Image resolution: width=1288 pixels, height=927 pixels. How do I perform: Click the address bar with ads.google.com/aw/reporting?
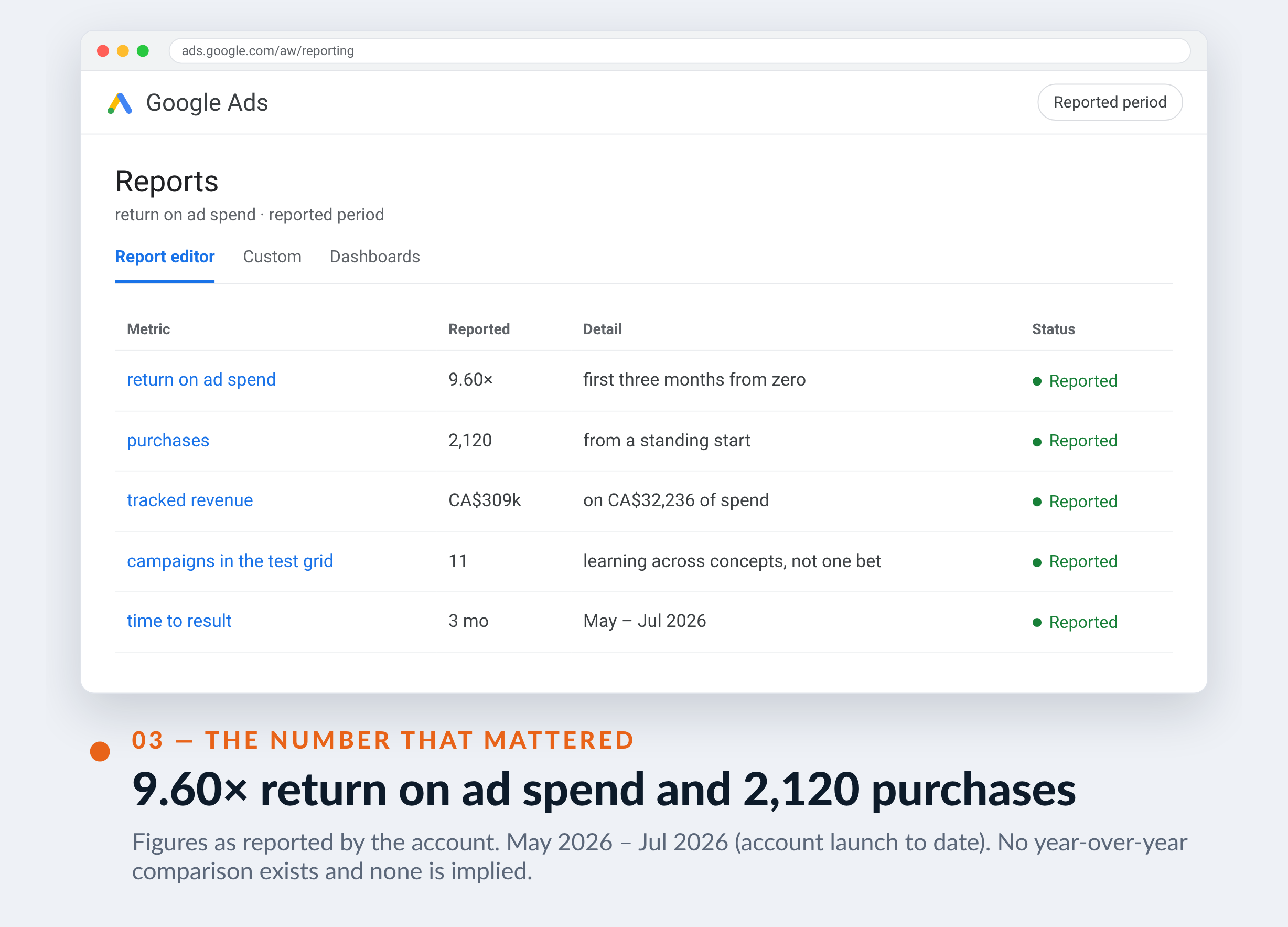(x=679, y=50)
